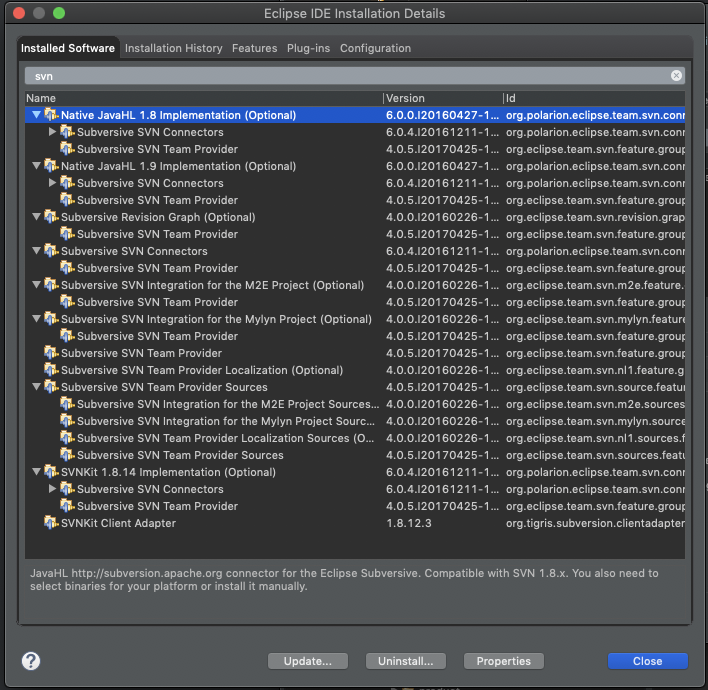This screenshot has height=690, width=708.
Task: Select Team Provider under Native JavaHL 1.9
Action: click(x=355, y=200)
